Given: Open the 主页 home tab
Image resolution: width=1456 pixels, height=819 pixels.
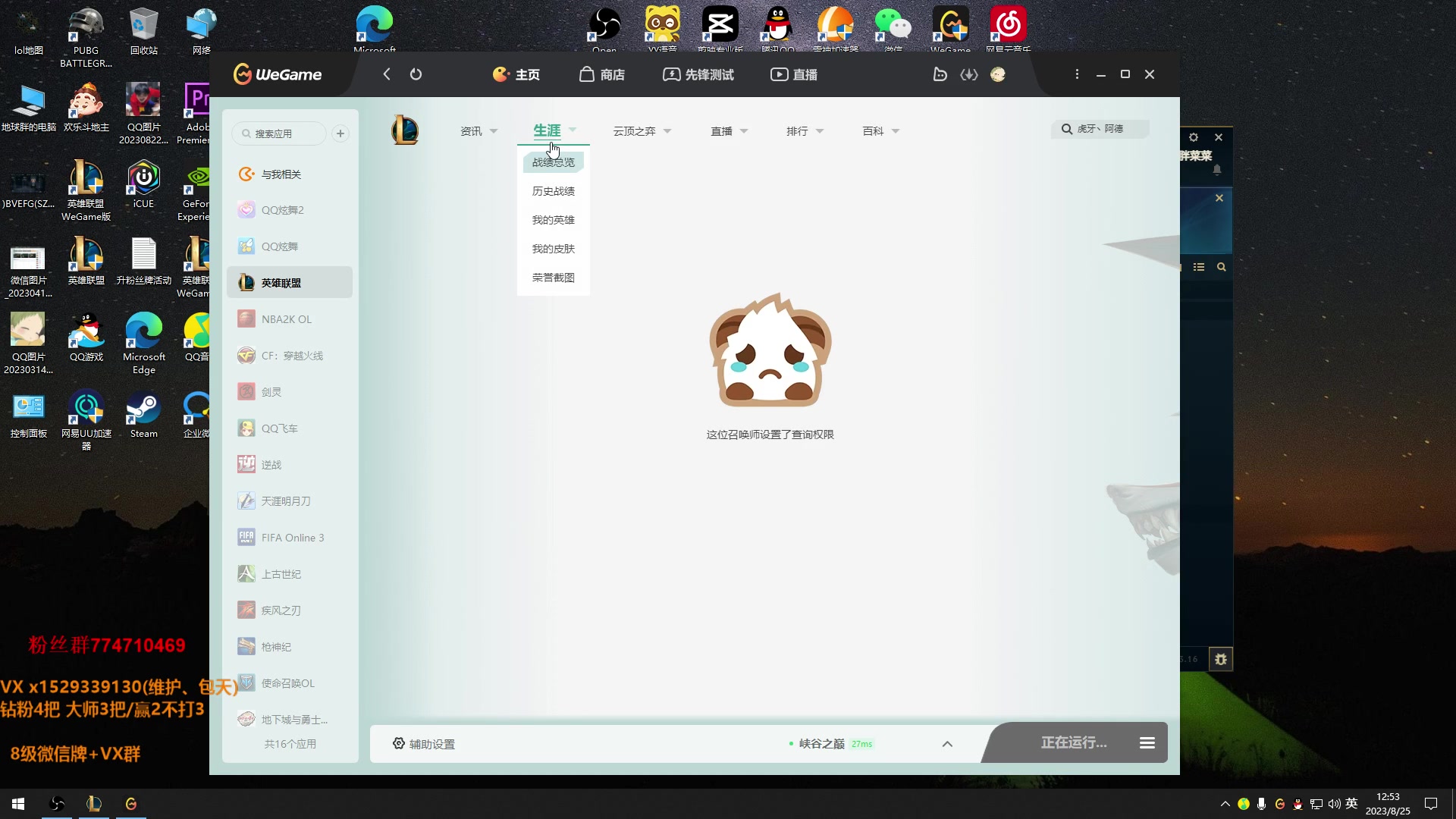Looking at the screenshot, I should [516, 74].
